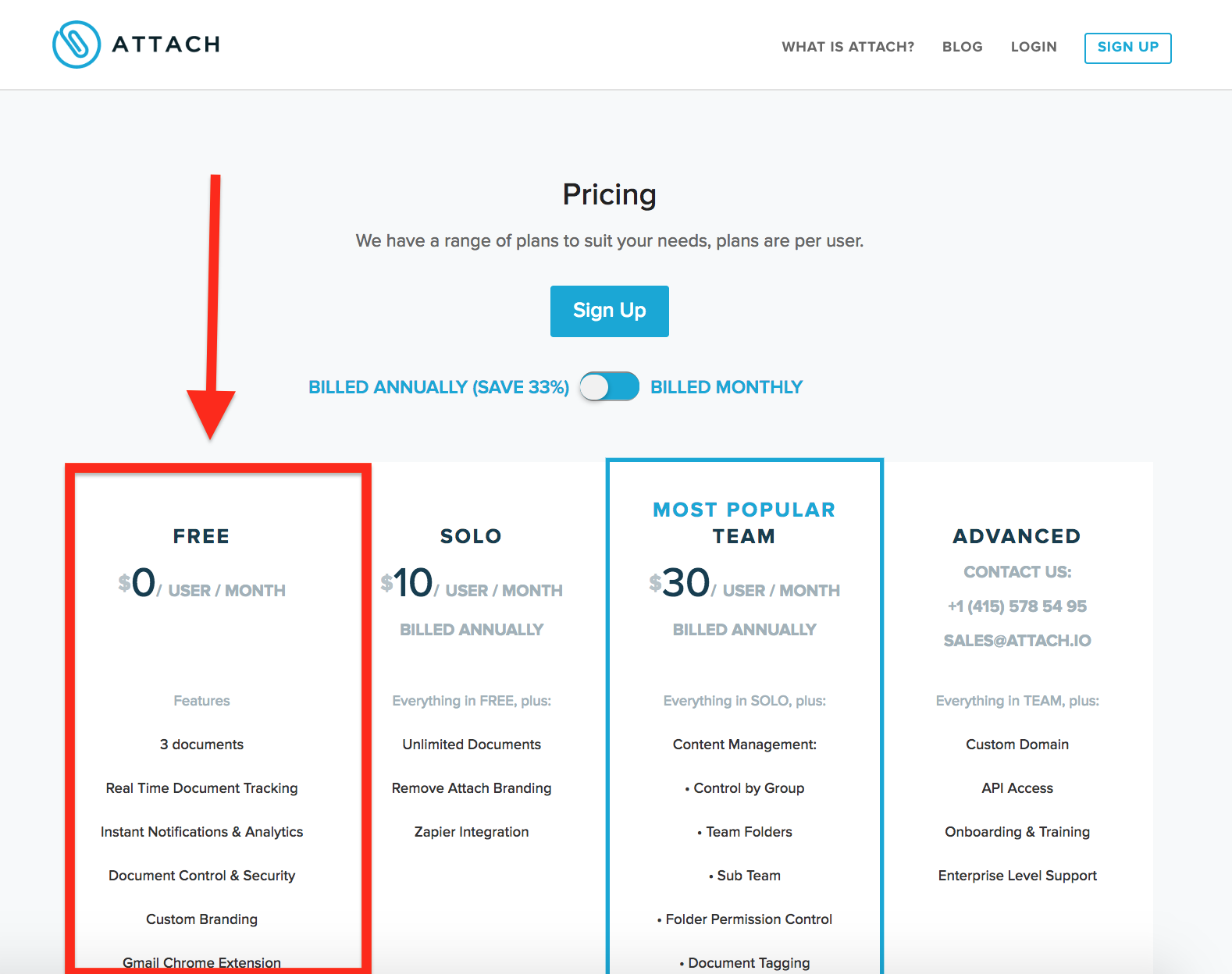1232x974 pixels.
Task: Go to the Login page
Action: pyautogui.click(x=1034, y=47)
